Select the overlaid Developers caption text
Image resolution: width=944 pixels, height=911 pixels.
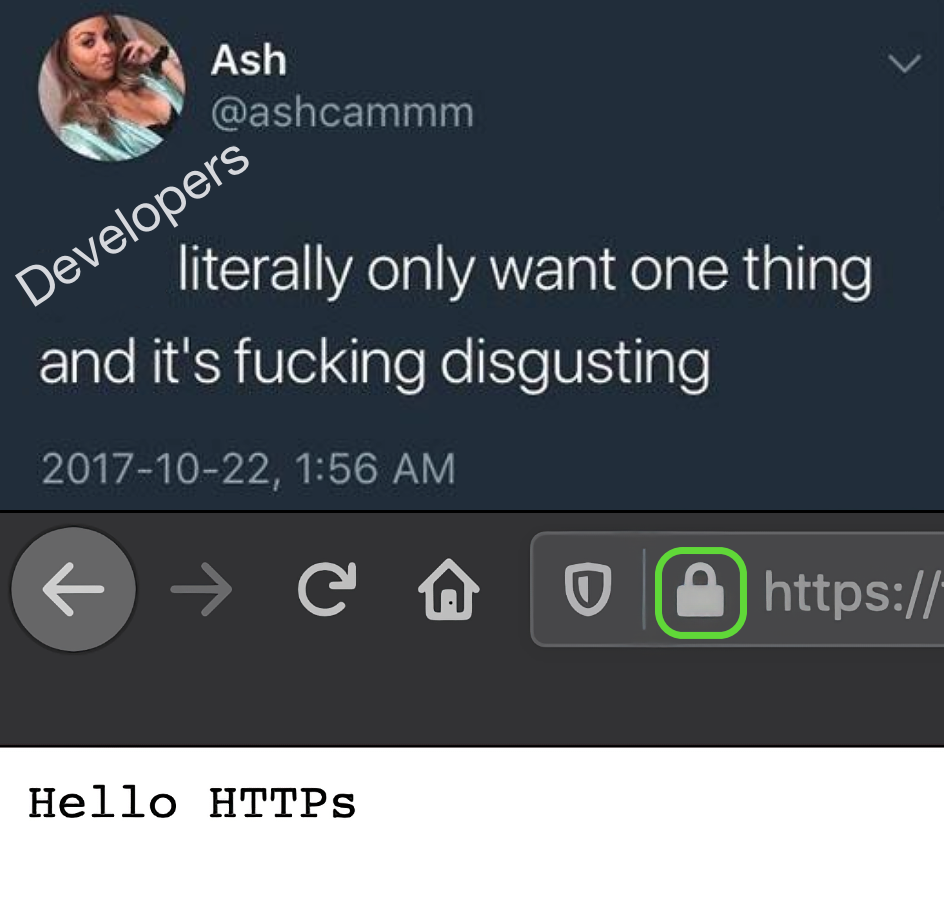click(131, 224)
